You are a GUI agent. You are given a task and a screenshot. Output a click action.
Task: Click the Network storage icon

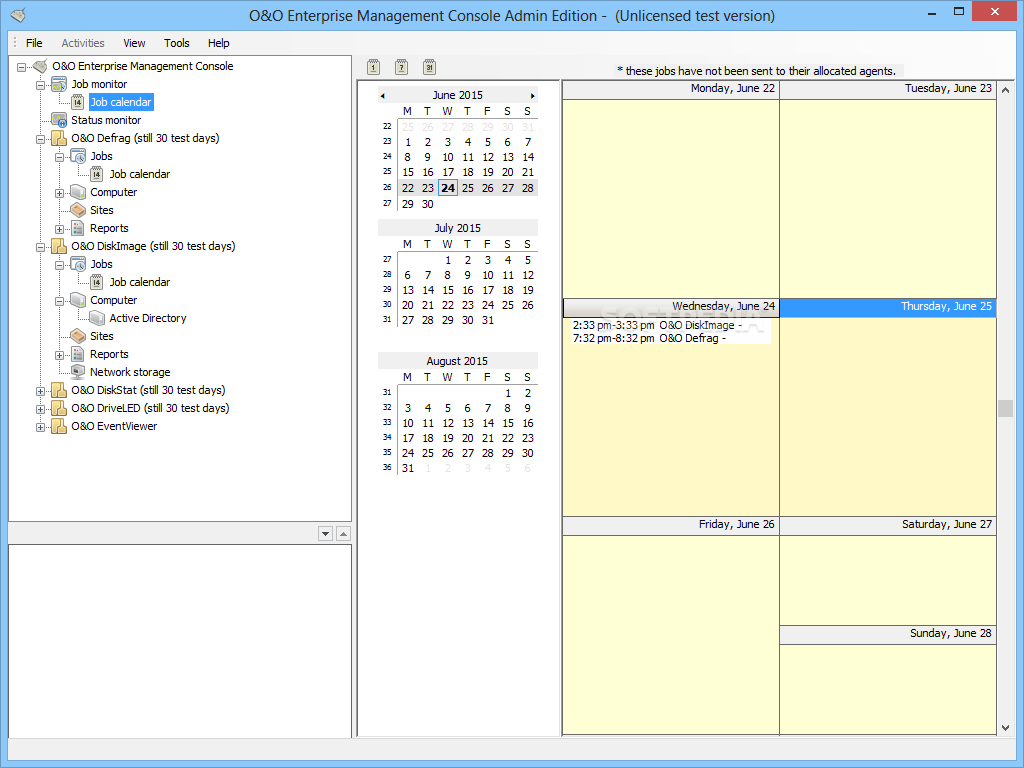pos(78,372)
